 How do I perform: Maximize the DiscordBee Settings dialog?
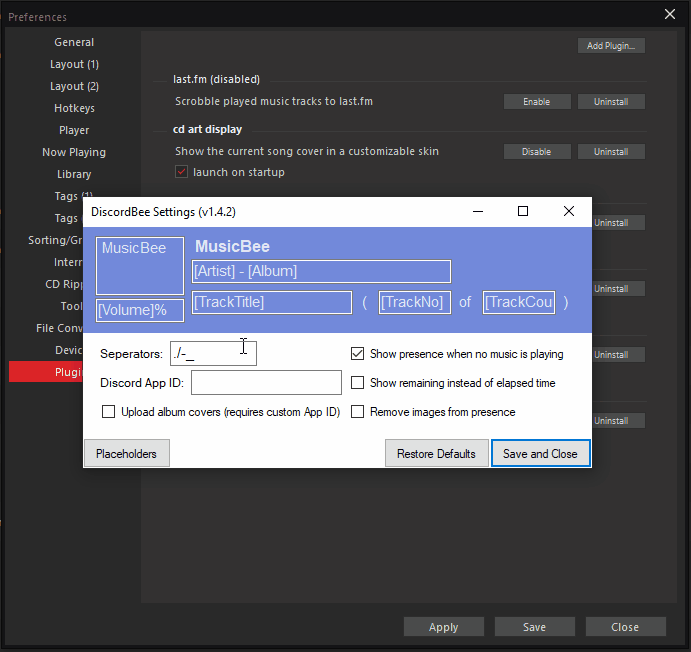pyautogui.click(x=523, y=211)
